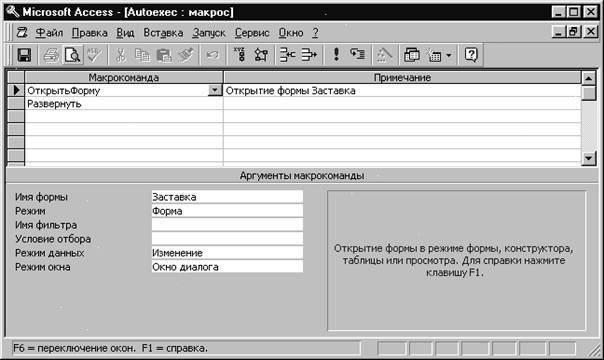The height and width of the screenshot is (360, 604).
Task: Select the row selector for ОткрытьФорму
Action: pyautogui.click(x=16, y=90)
